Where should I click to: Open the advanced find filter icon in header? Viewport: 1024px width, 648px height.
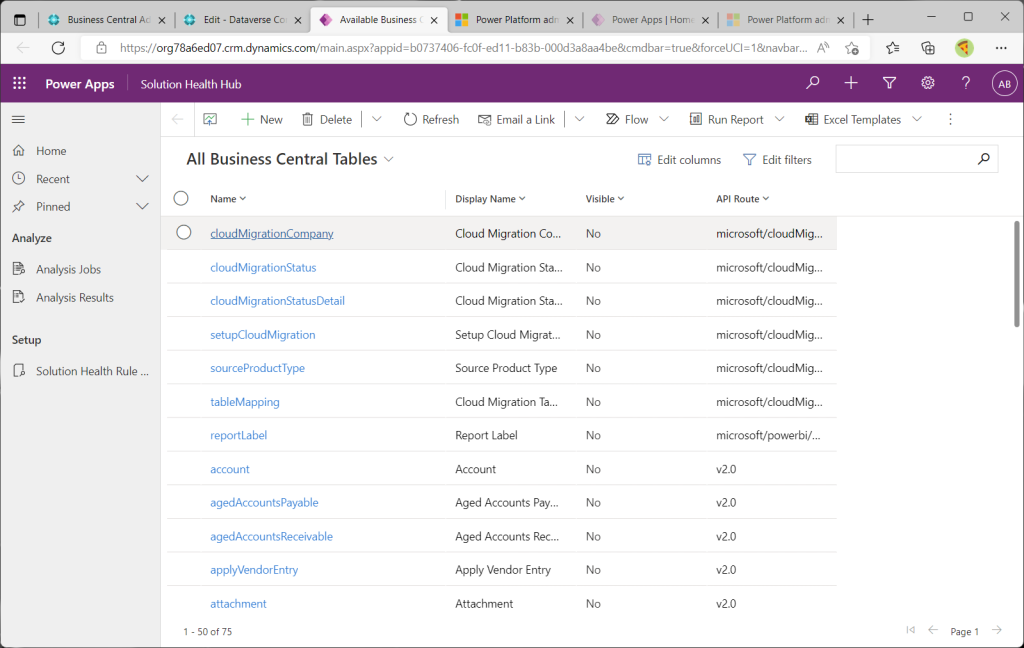[889, 83]
